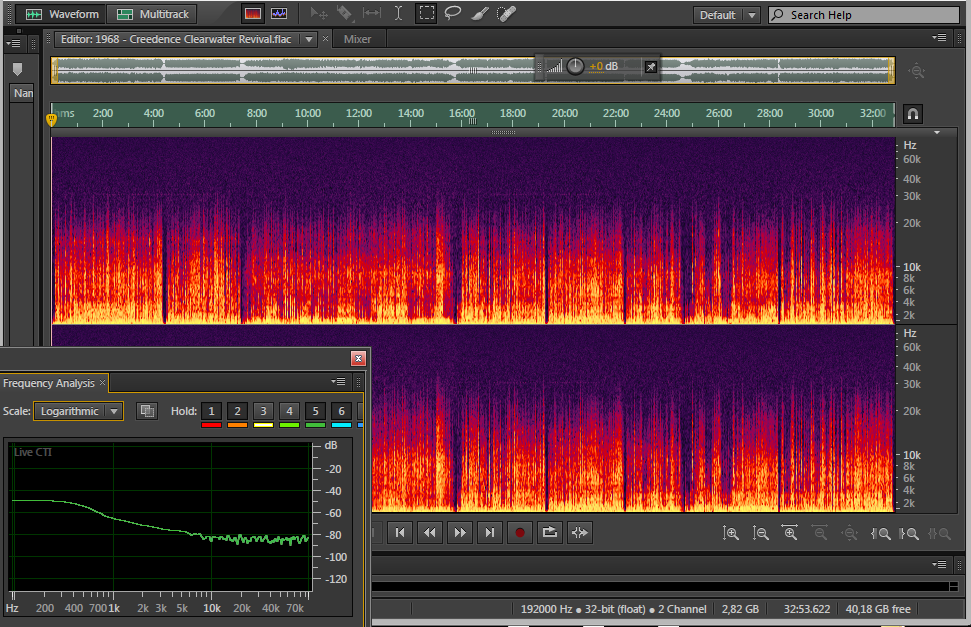Select the Frequency Analysis tab
Viewport: 971px width, 627px height.
click(x=49, y=383)
